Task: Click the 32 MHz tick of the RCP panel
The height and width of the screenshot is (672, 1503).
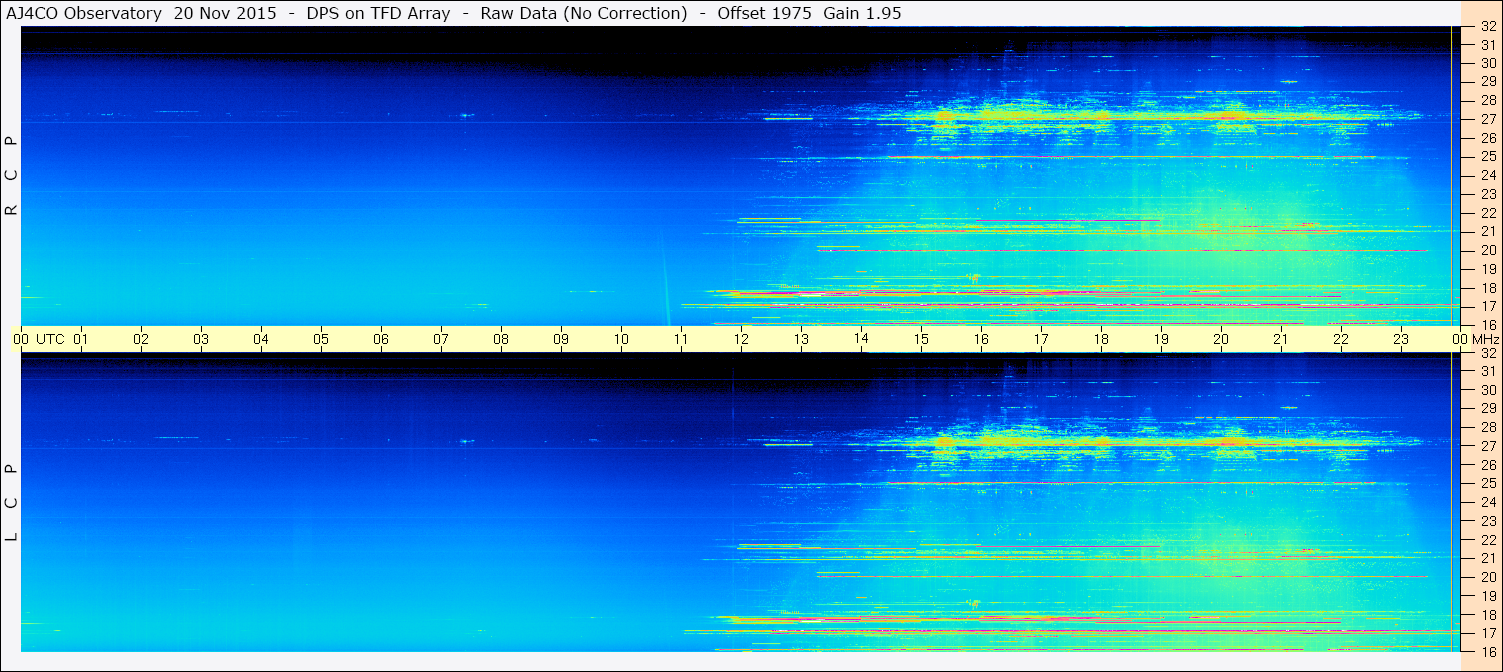Action: coord(1488,26)
